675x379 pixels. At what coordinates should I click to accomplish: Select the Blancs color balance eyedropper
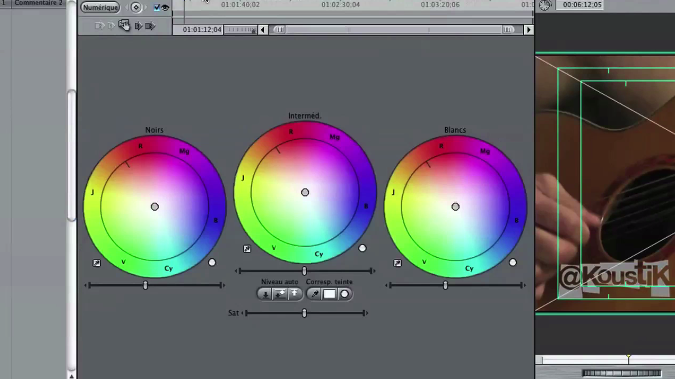[397, 263]
